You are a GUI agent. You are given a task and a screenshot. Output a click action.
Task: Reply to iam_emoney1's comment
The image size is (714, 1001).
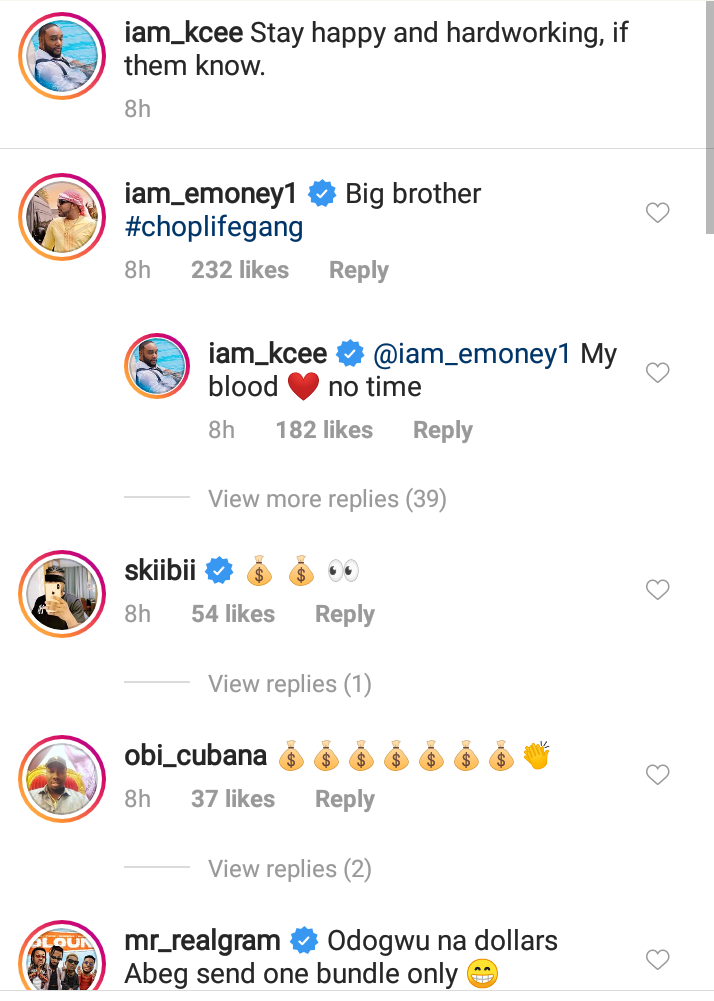pos(358,270)
